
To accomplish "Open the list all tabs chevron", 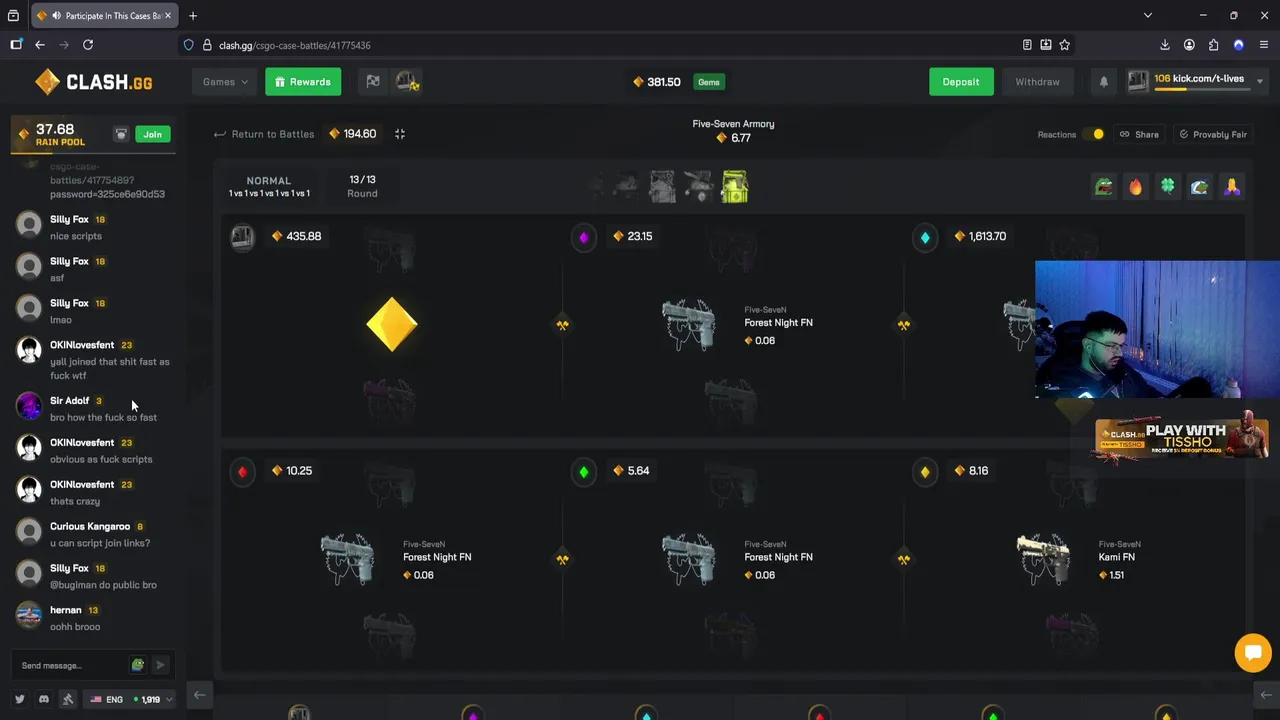I will [x=1147, y=16].
